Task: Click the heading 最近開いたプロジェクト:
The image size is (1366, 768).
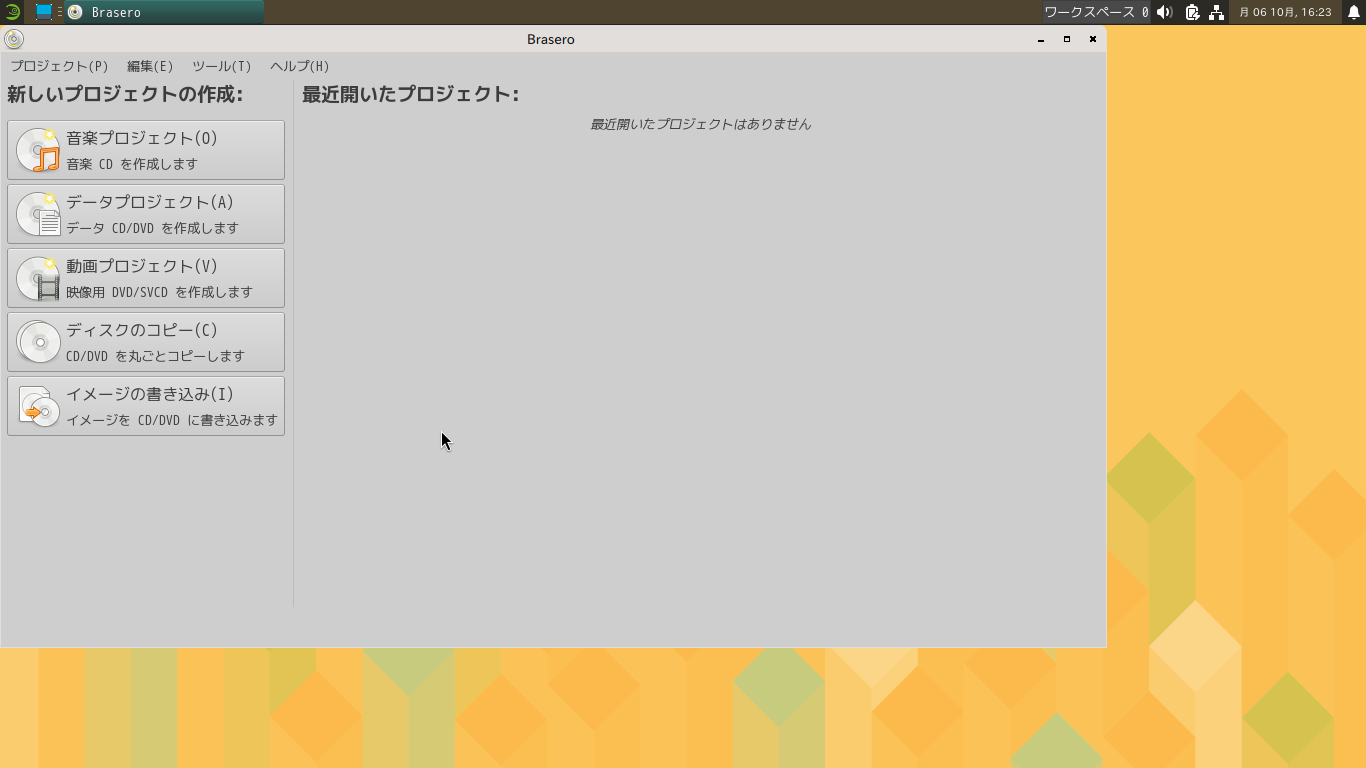Action: pyautogui.click(x=410, y=94)
